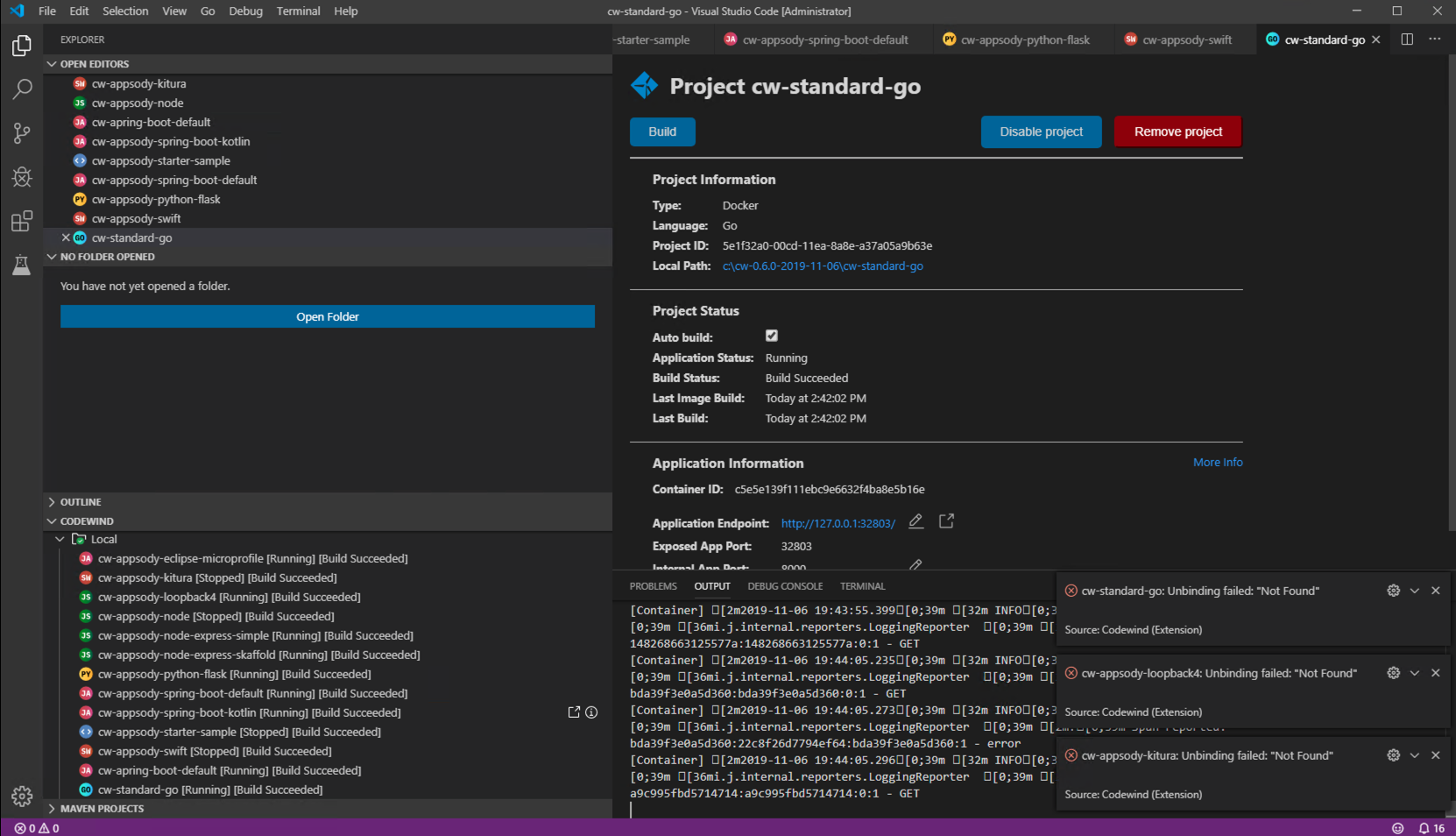Screen dimensions: 1456x836
Task: Split the editor using the split icon
Action: click(1407, 39)
